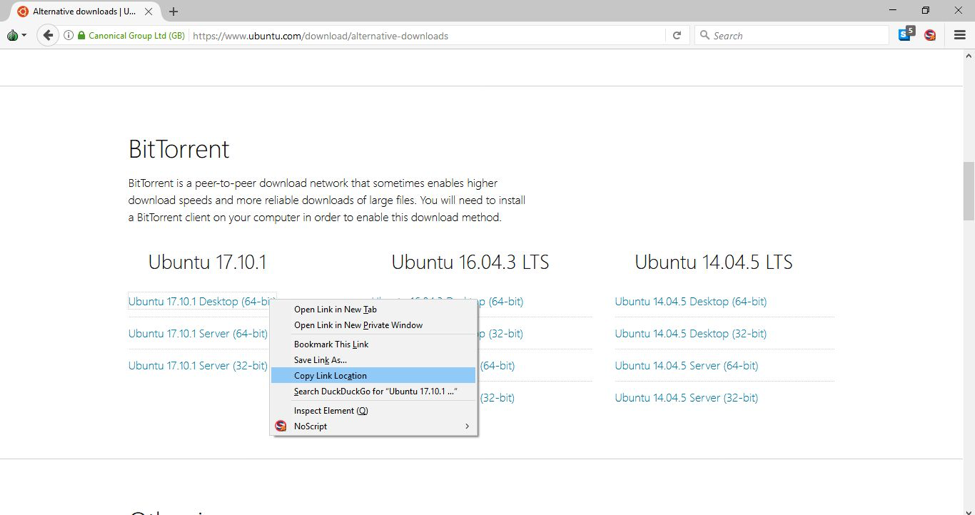Open the blue S extension icon
The height and width of the screenshot is (515, 975).
tap(906, 34)
